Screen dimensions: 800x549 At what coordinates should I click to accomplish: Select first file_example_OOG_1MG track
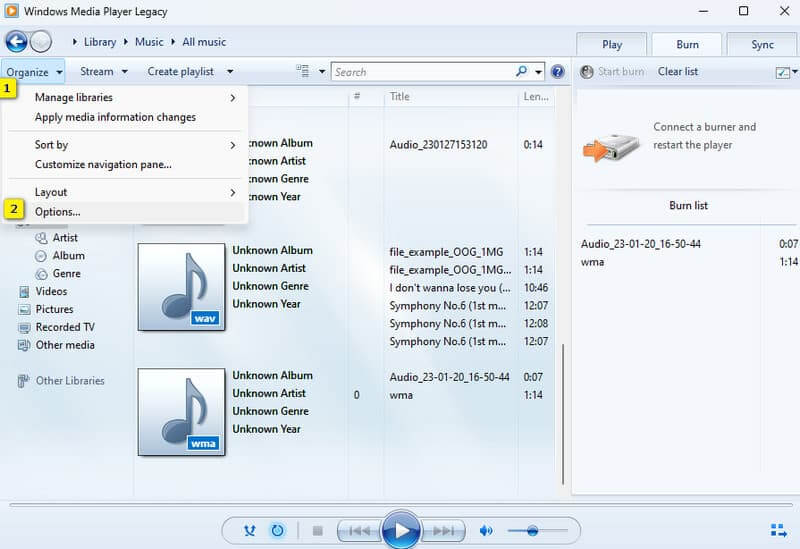(446, 252)
